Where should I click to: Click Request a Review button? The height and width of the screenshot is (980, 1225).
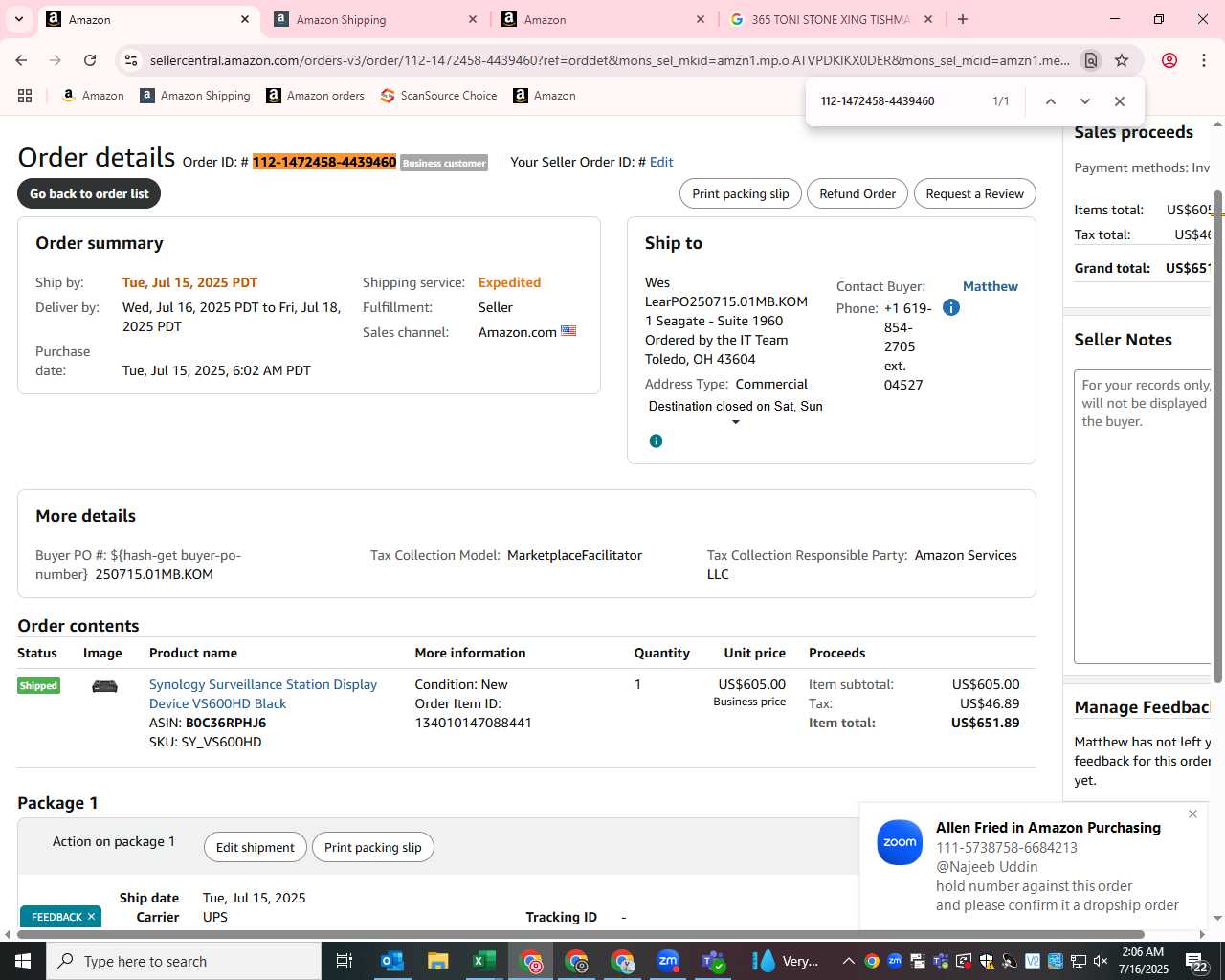tap(974, 193)
